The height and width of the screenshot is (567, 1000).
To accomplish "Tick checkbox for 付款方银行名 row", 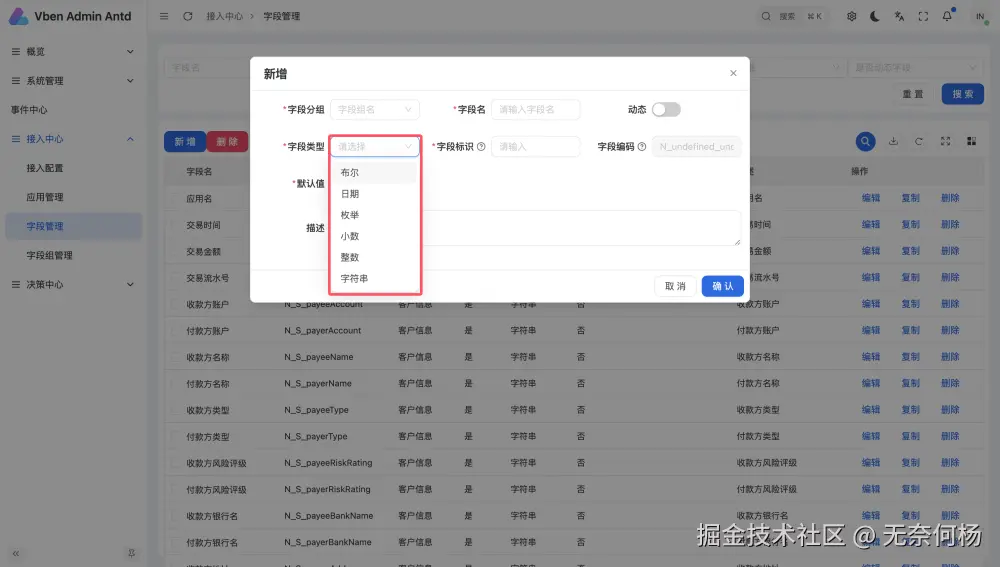I will coord(174,543).
